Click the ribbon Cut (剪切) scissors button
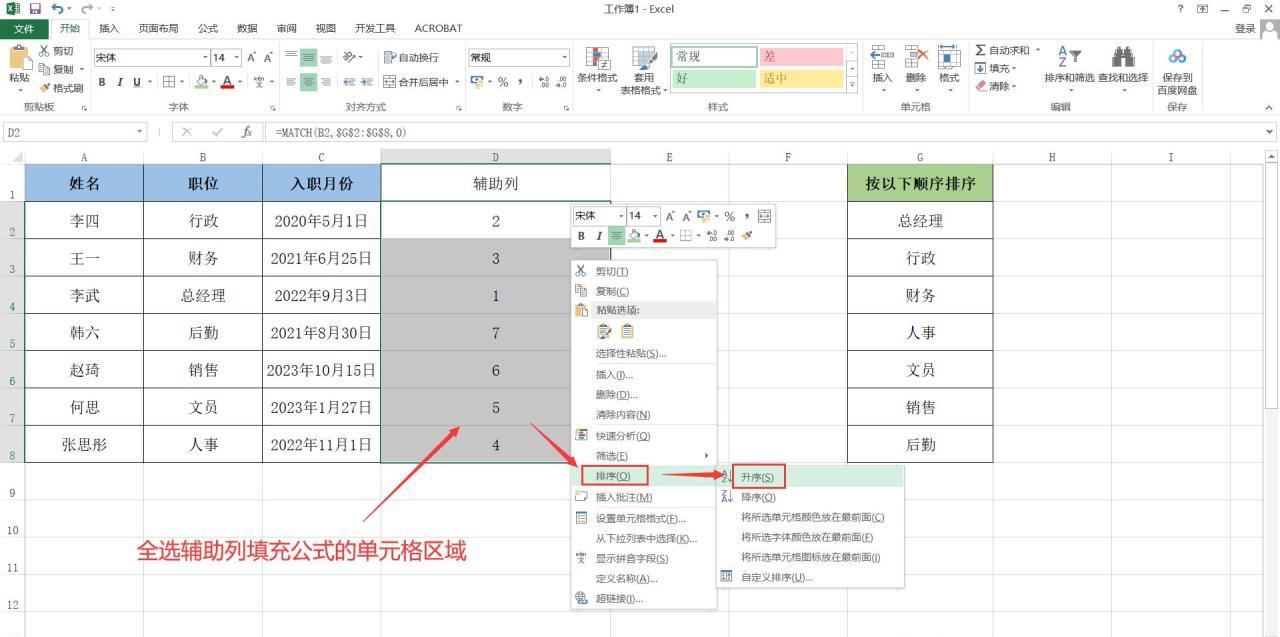 57,51
